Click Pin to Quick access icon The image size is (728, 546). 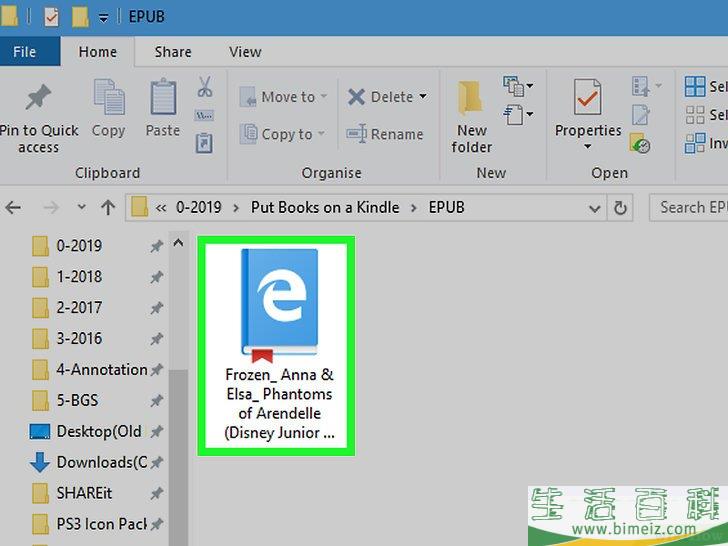coord(38,98)
